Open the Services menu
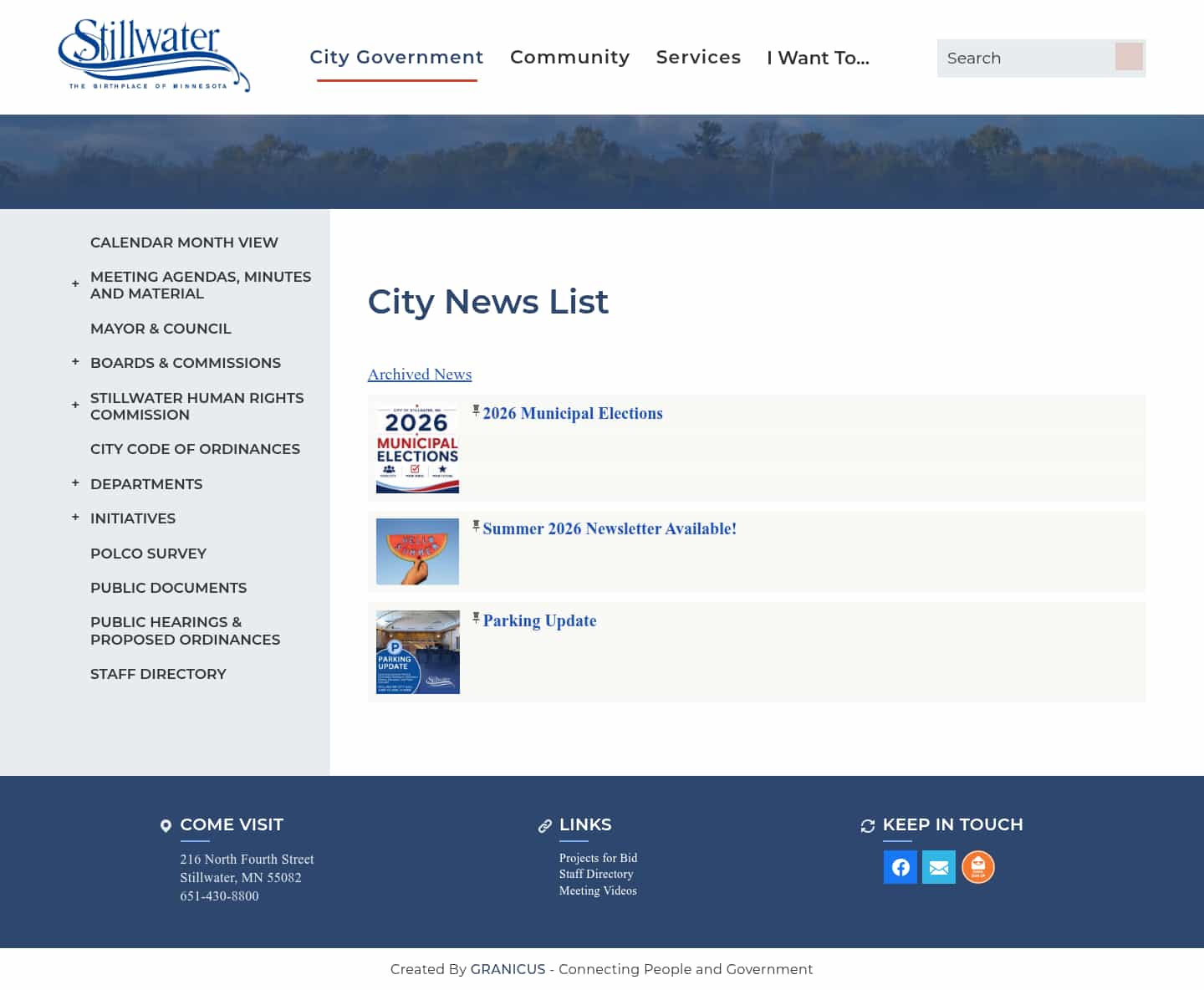 click(x=698, y=57)
